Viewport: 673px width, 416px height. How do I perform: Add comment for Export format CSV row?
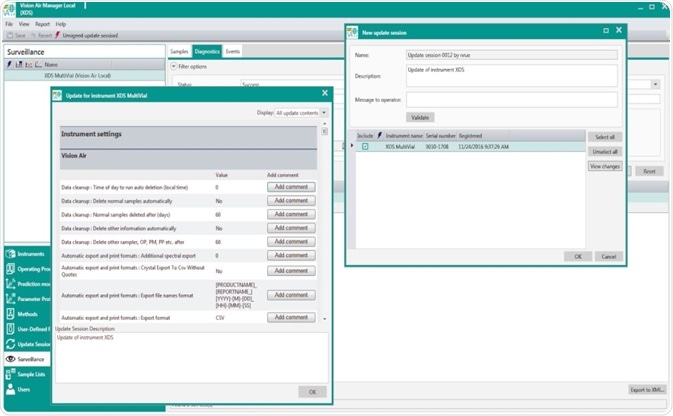[291, 317]
